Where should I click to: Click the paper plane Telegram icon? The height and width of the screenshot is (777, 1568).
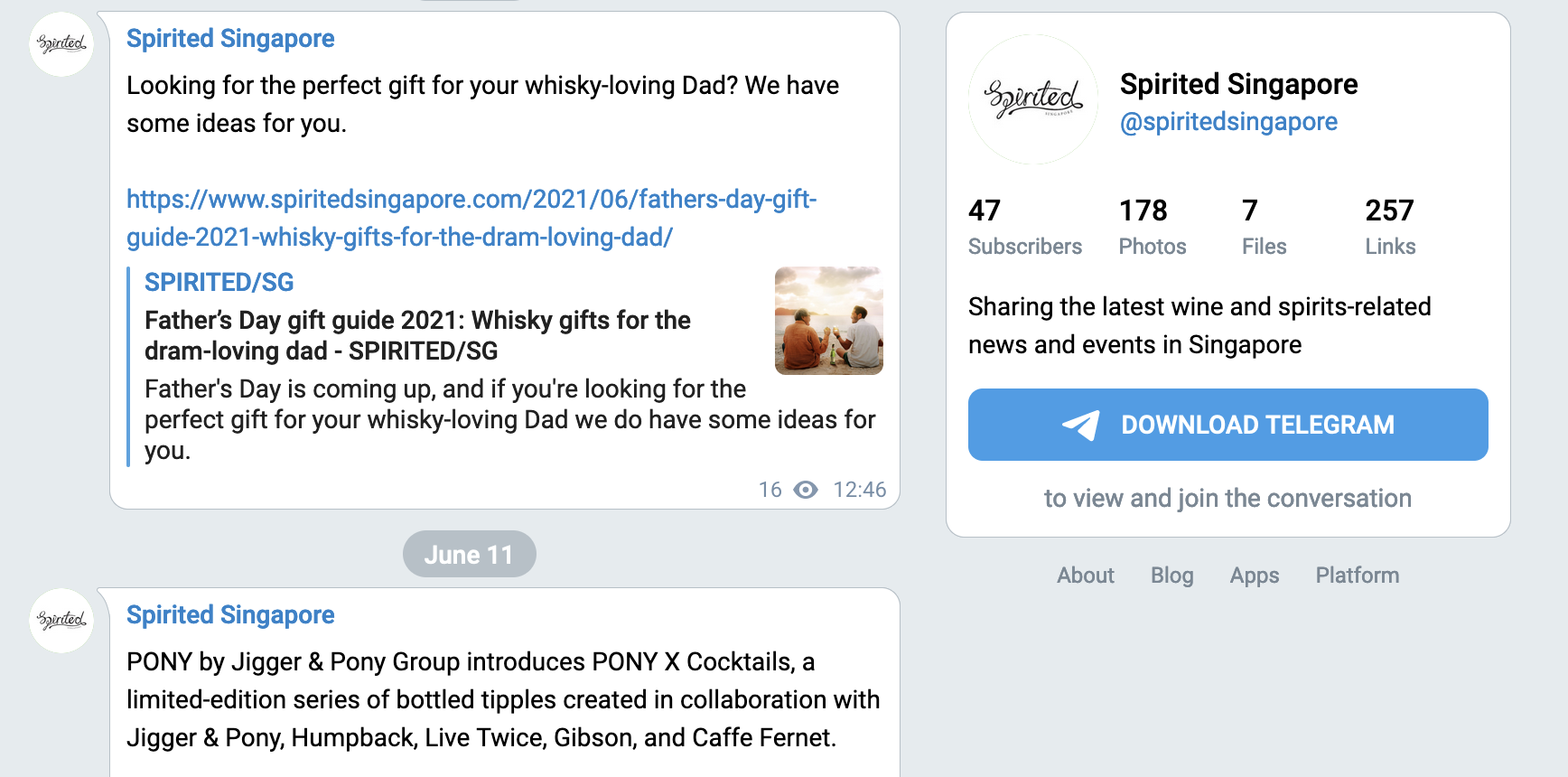(1080, 425)
